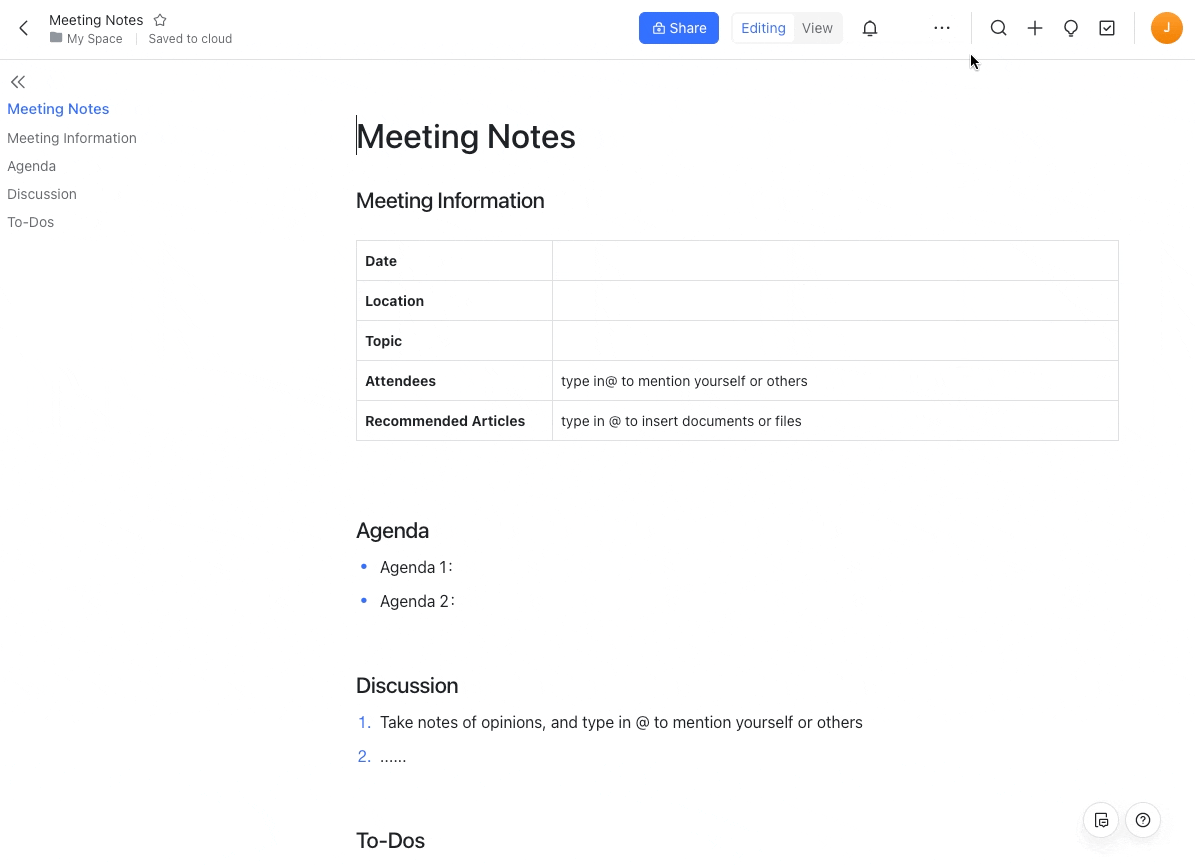Image resolution: width=1195 pixels, height=865 pixels.
Task: Open the three-dot more options menu
Action: click(942, 28)
